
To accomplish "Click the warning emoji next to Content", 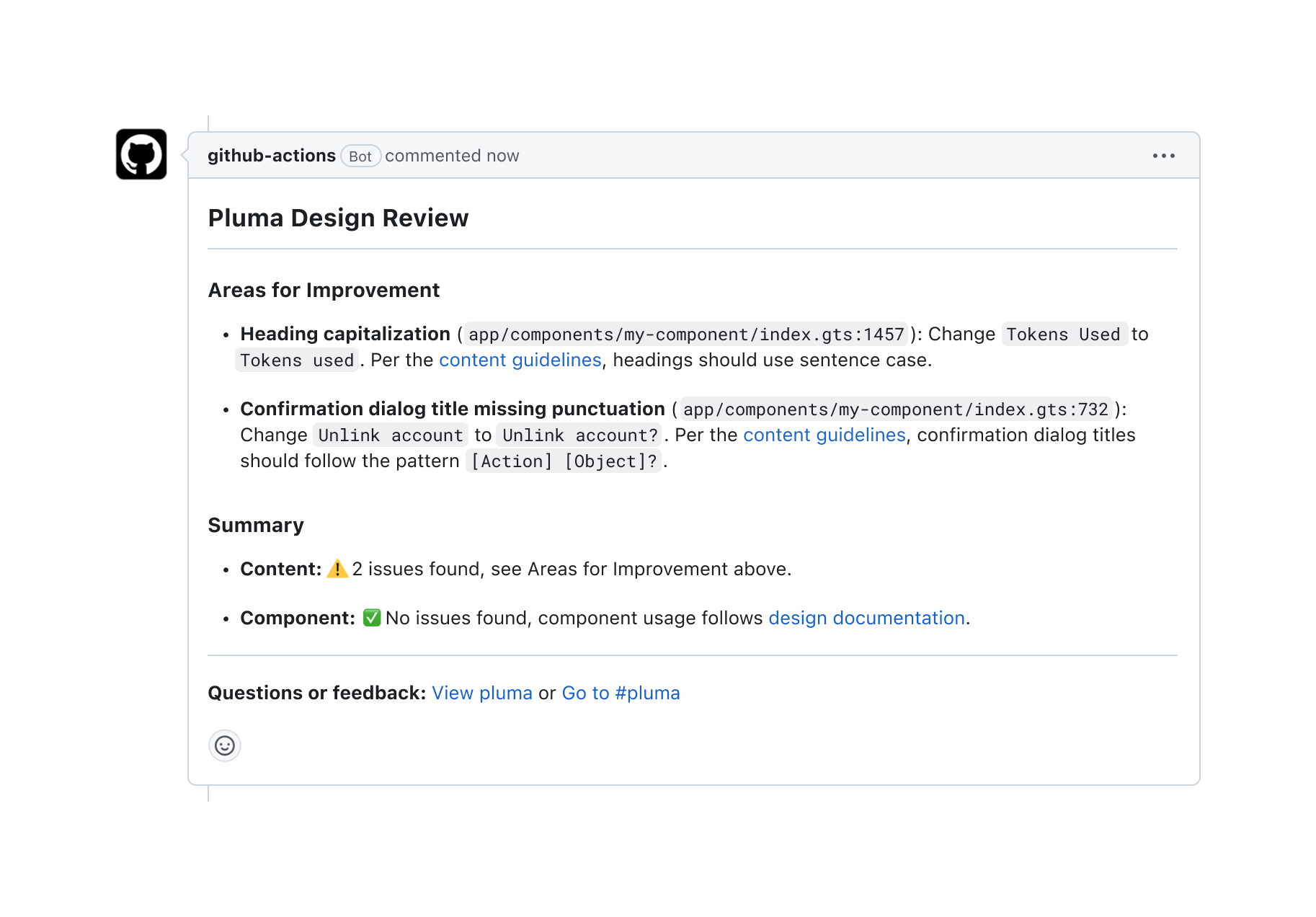I will pyautogui.click(x=337, y=569).
